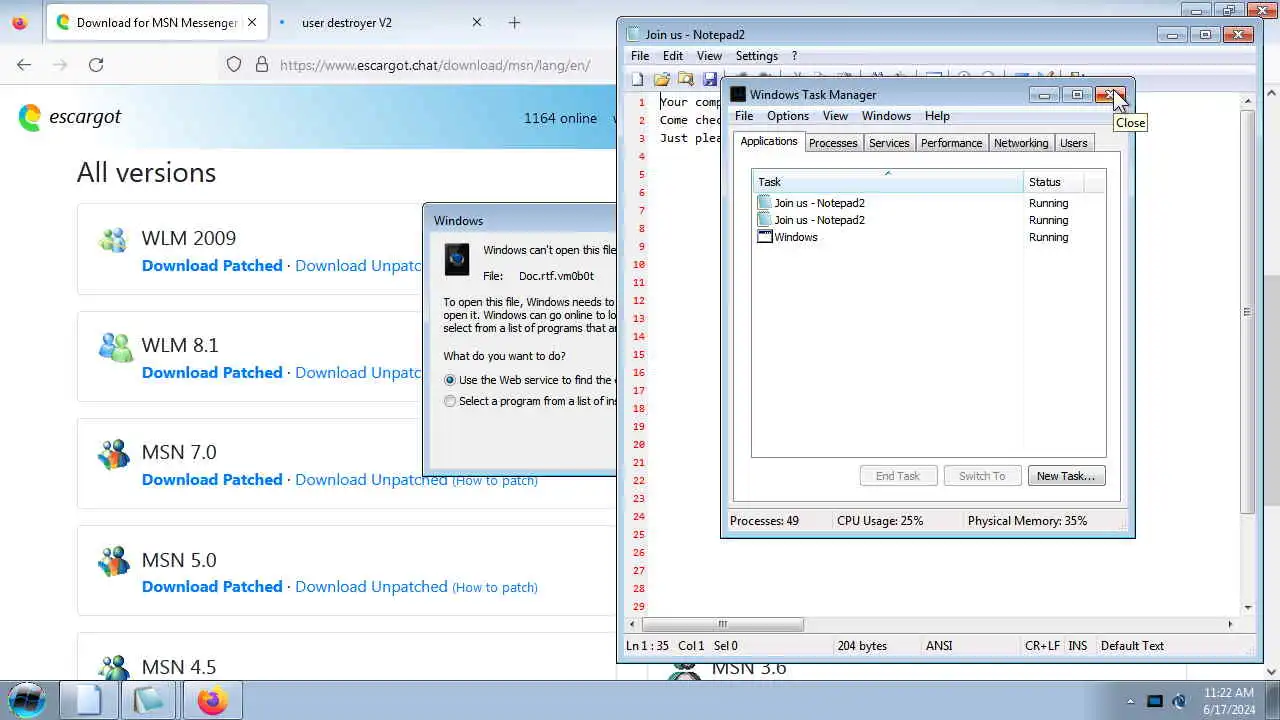1280x720 pixels.
Task: Click the Firefox taskbar icon
Action: pos(211,700)
